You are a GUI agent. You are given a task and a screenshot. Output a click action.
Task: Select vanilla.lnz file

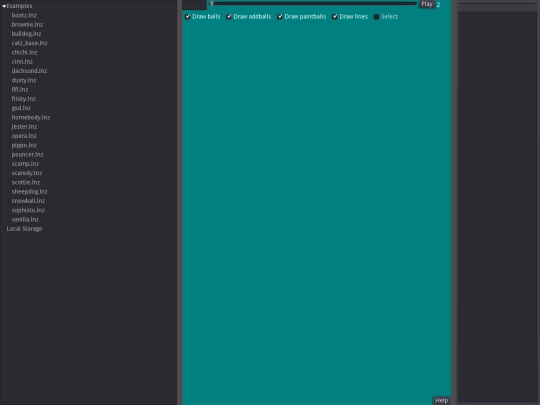(25, 220)
